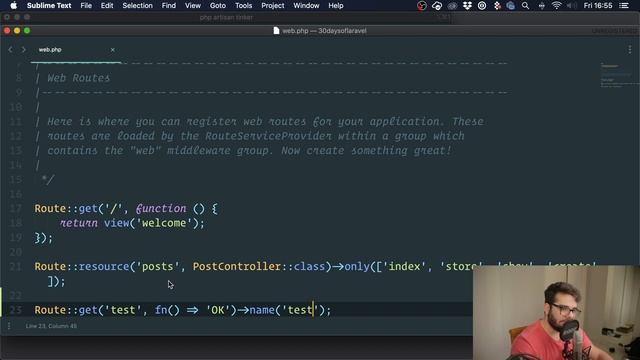
Task: Click the 'only' method on line 21
Action: 357,267
